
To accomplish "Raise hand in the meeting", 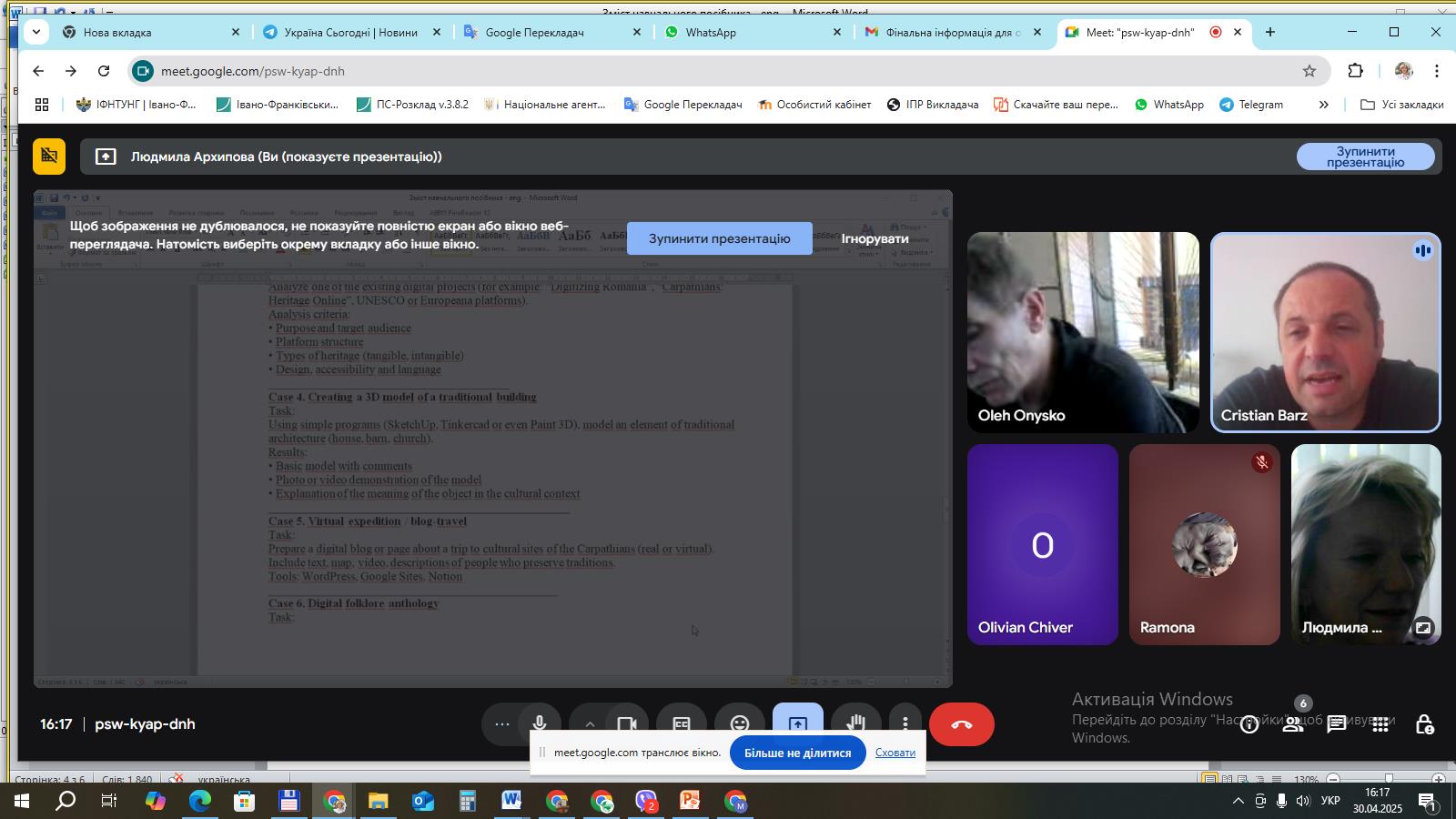I will (x=856, y=723).
